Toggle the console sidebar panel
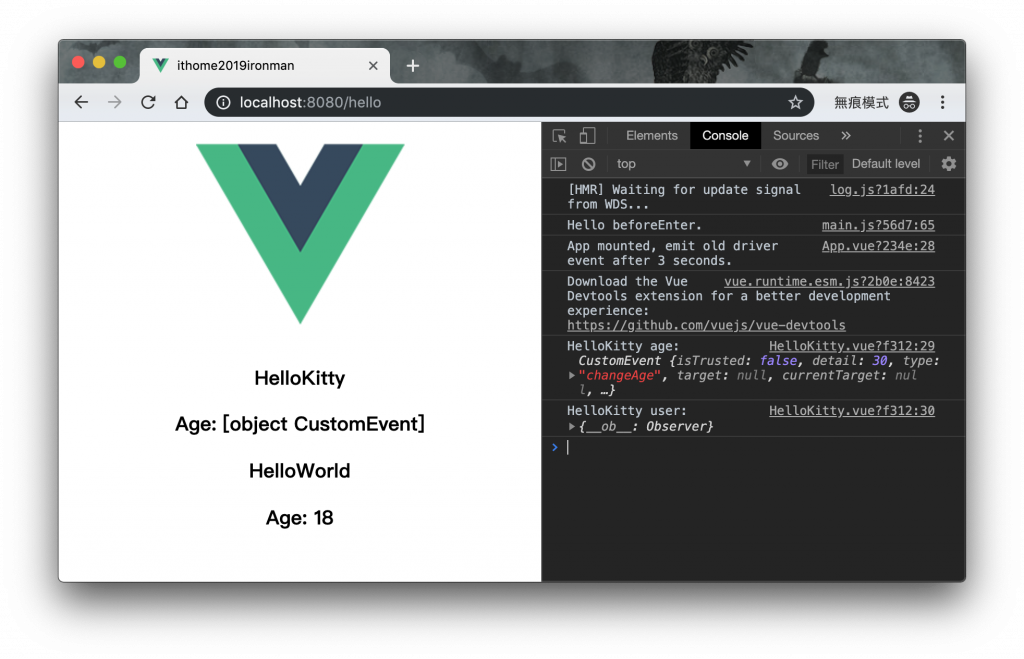Image resolution: width=1024 pixels, height=659 pixels. coord(558,164)
